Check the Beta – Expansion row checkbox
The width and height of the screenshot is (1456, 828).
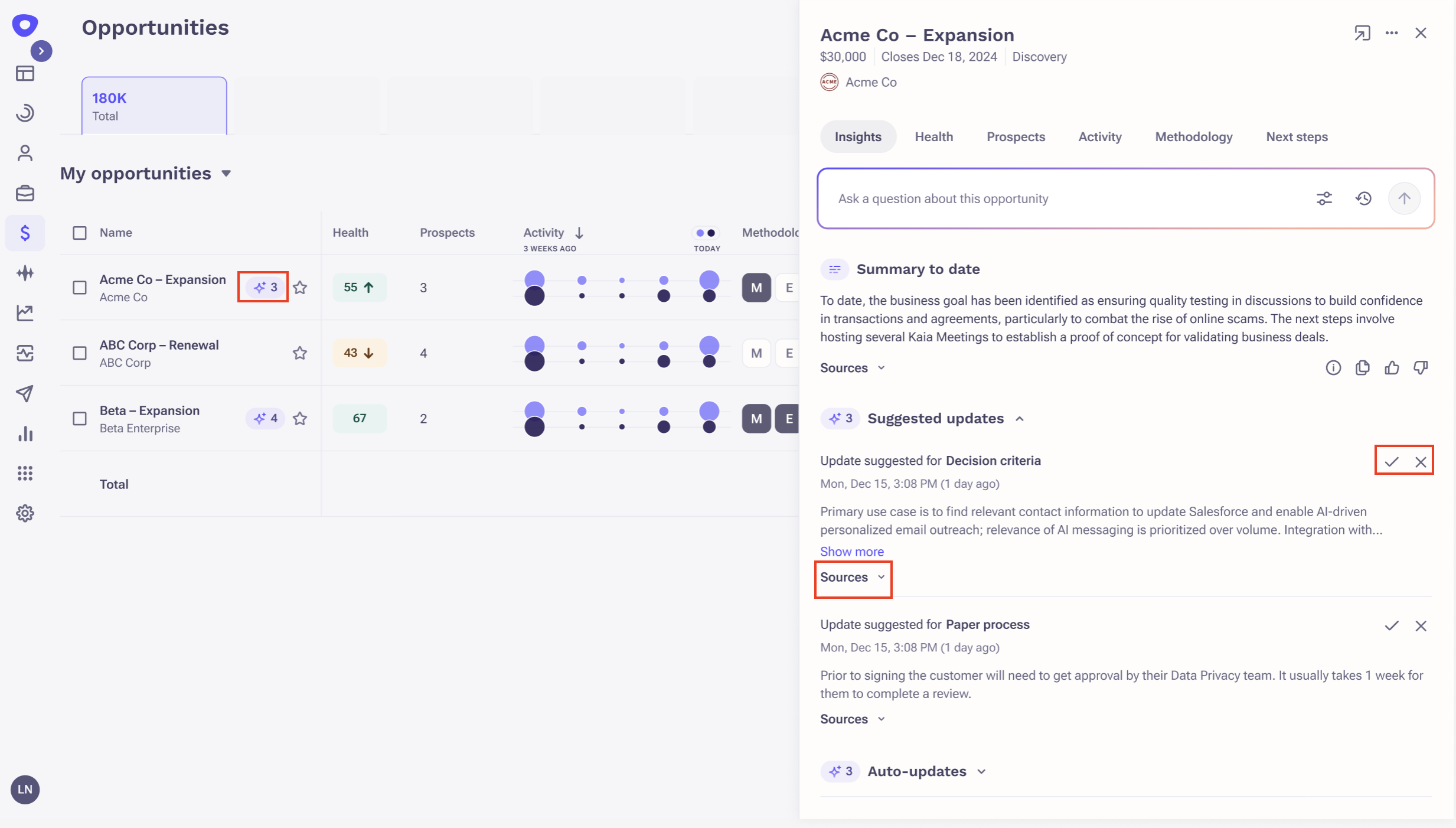point(80,419)
